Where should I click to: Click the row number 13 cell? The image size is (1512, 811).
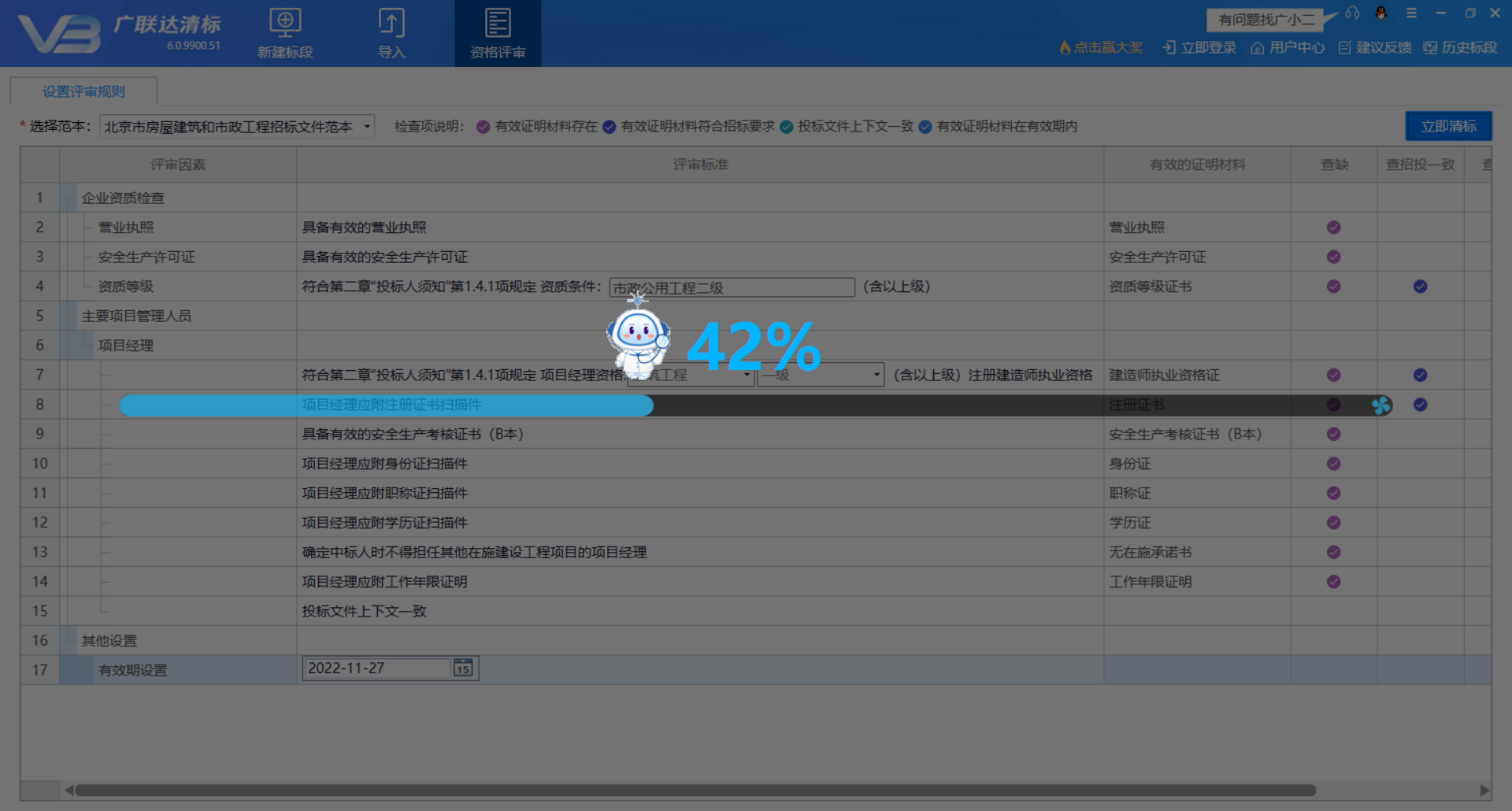coord(40,552)
